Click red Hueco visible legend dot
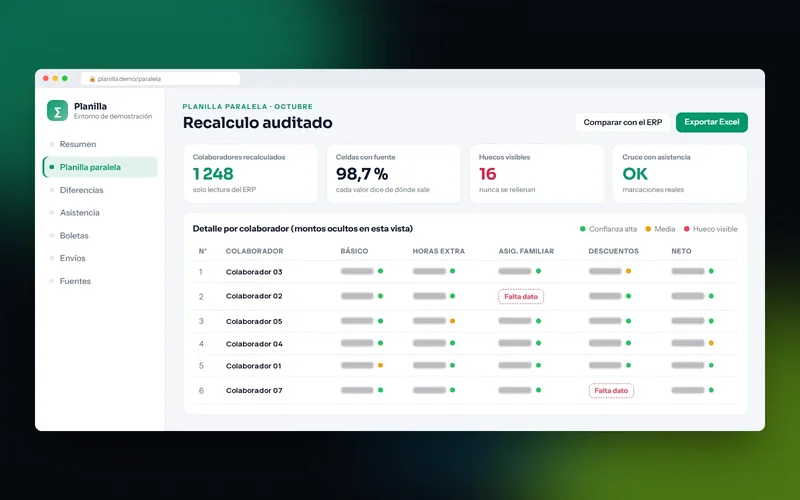Viewport: 800px width, 500px height. (687, 229)
